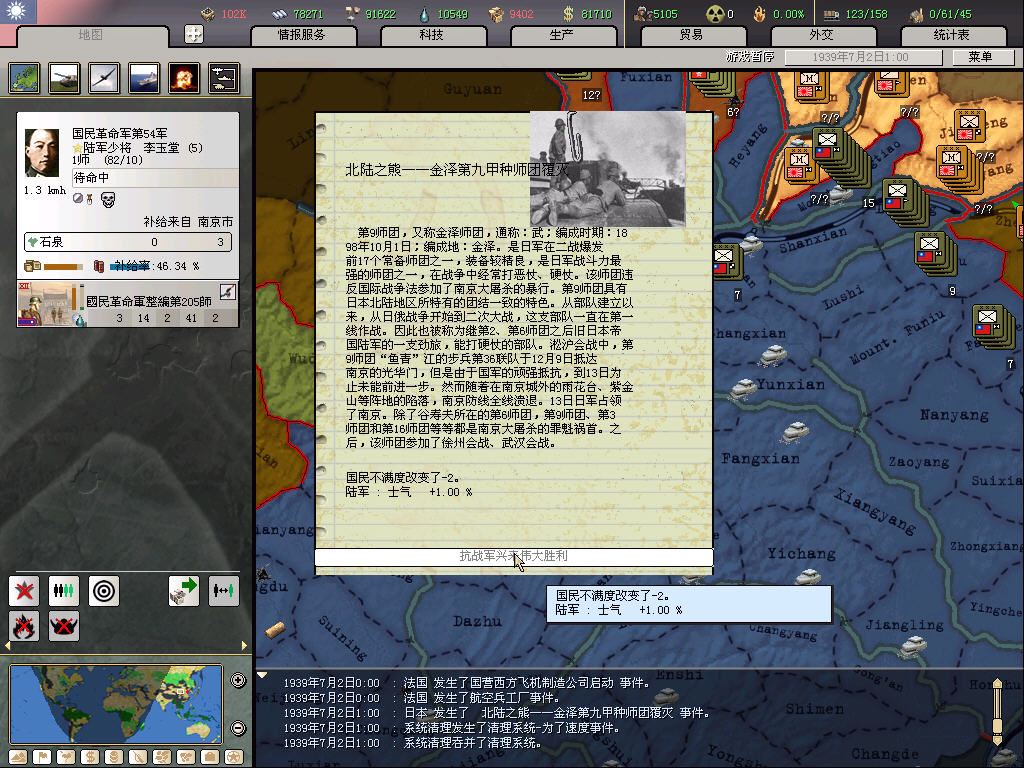Click unit name 国民革命军第54军
The image size is (1024, 768).
coord(120,133)
